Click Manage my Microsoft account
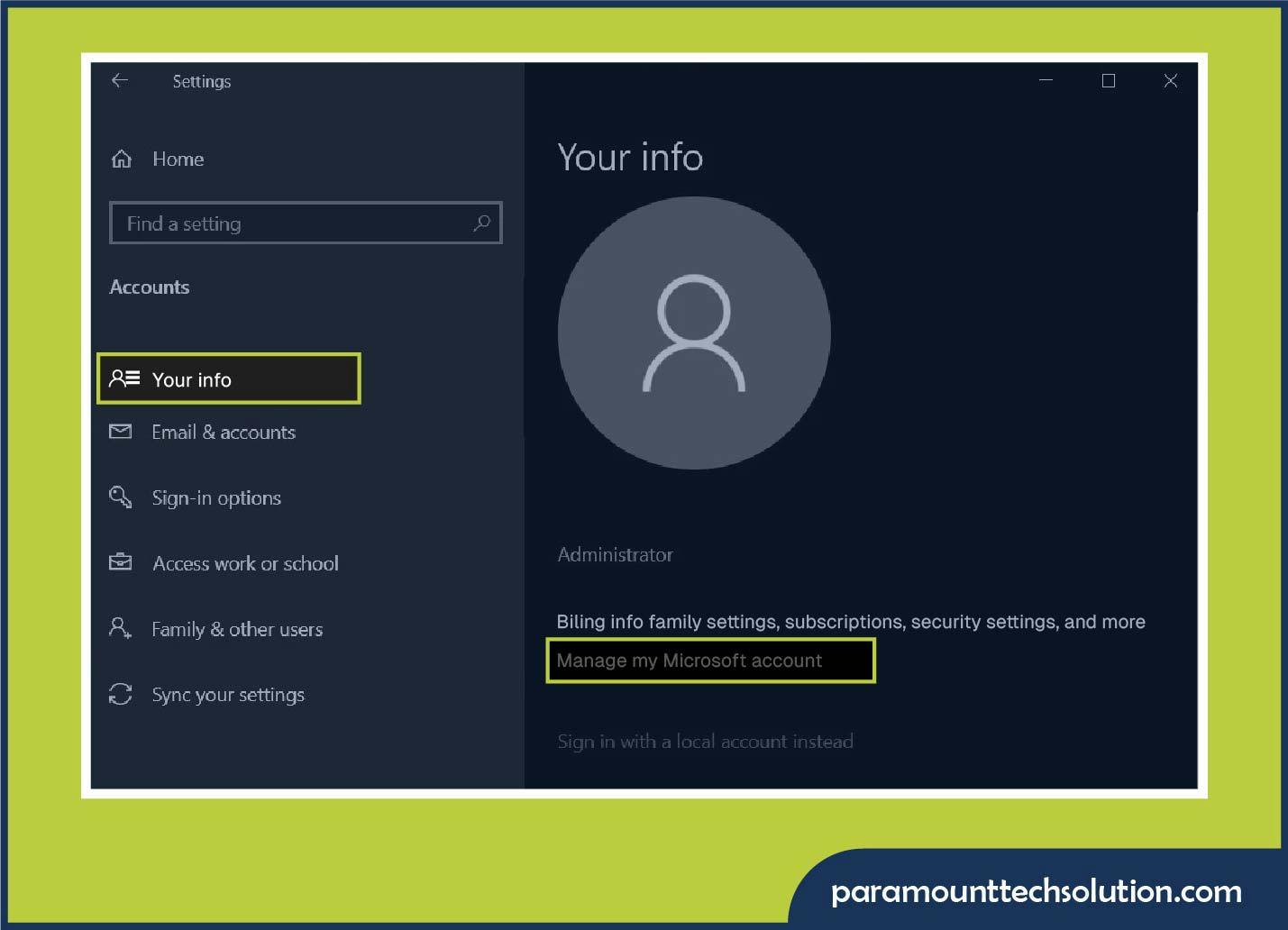This screenshot has height=930, width=1288. click(690, 661)
